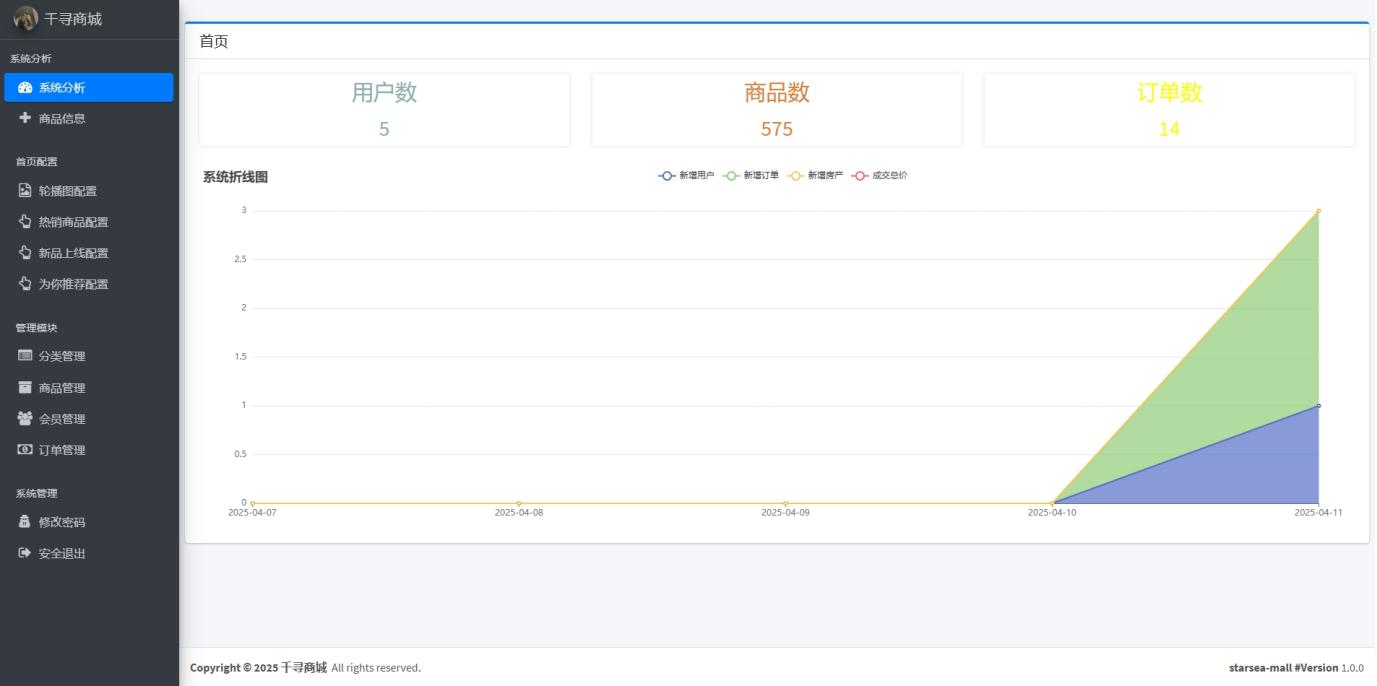
Task: Open the 商品数 statistics card
Action: [776, 108]
